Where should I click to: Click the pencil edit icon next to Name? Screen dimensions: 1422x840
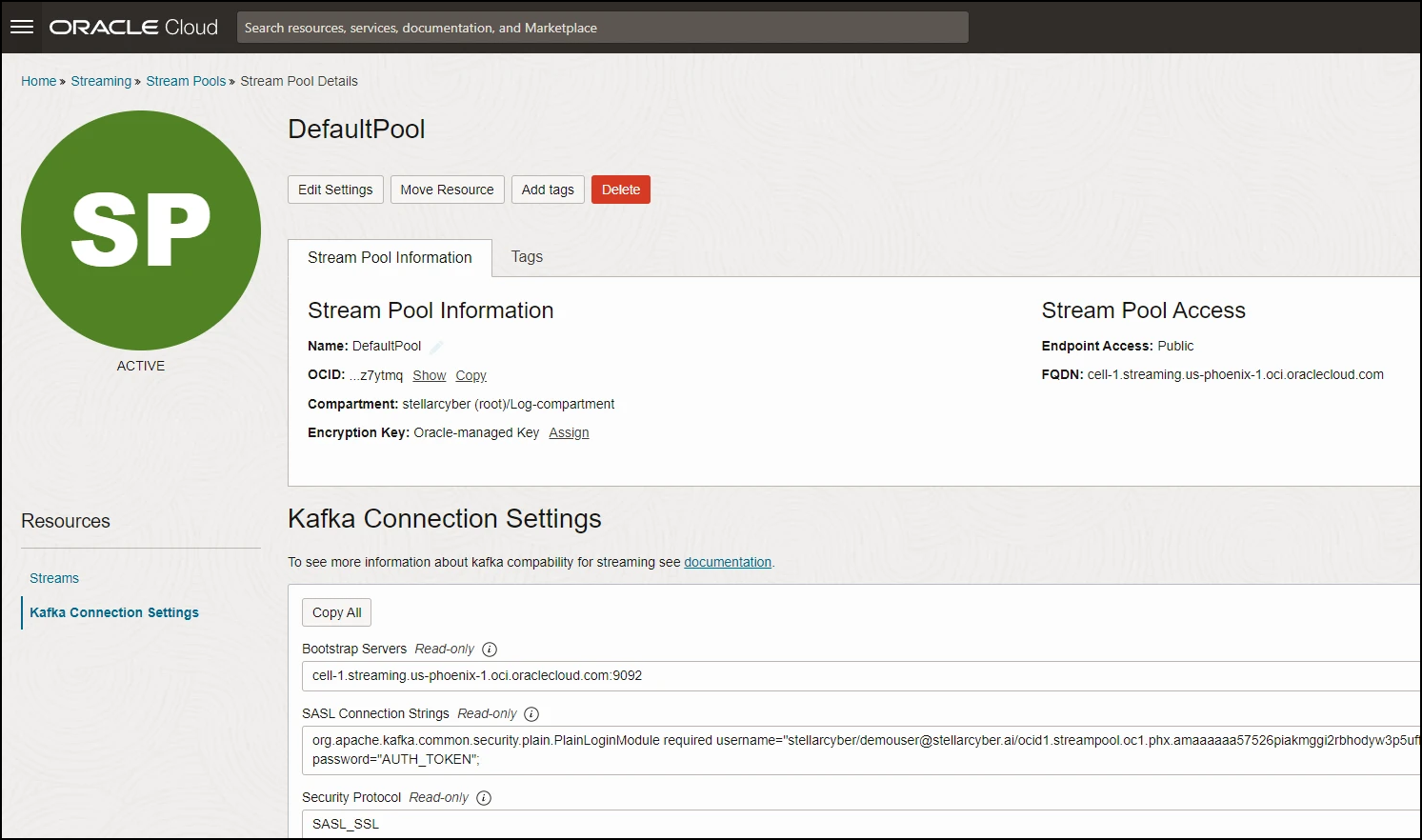436,347
